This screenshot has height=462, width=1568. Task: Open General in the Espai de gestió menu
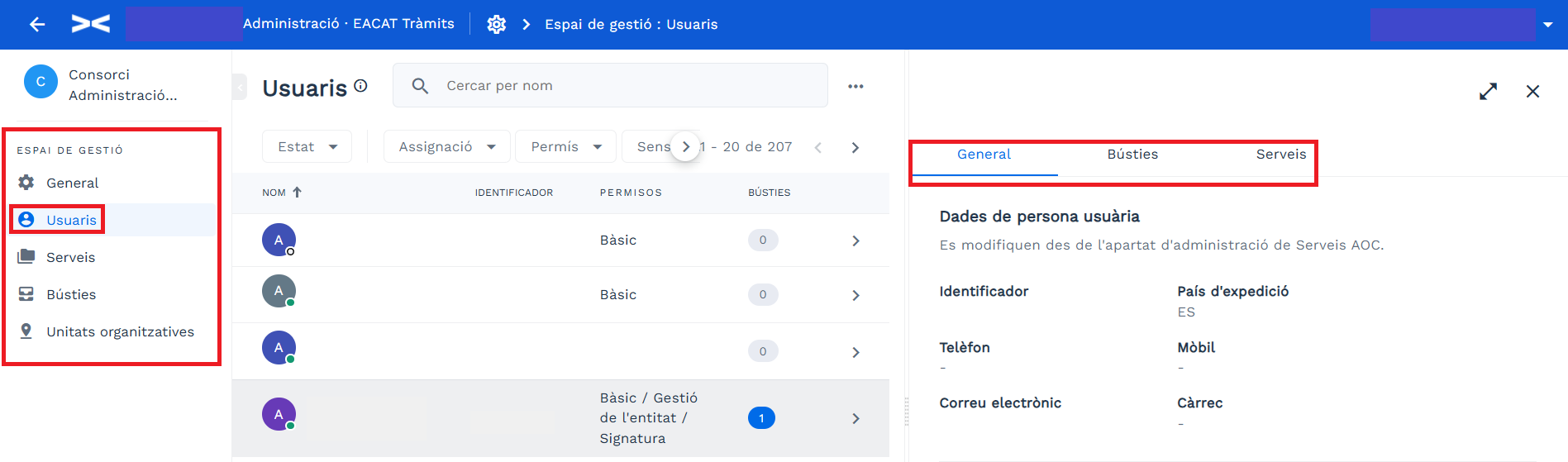pos(73,183)
